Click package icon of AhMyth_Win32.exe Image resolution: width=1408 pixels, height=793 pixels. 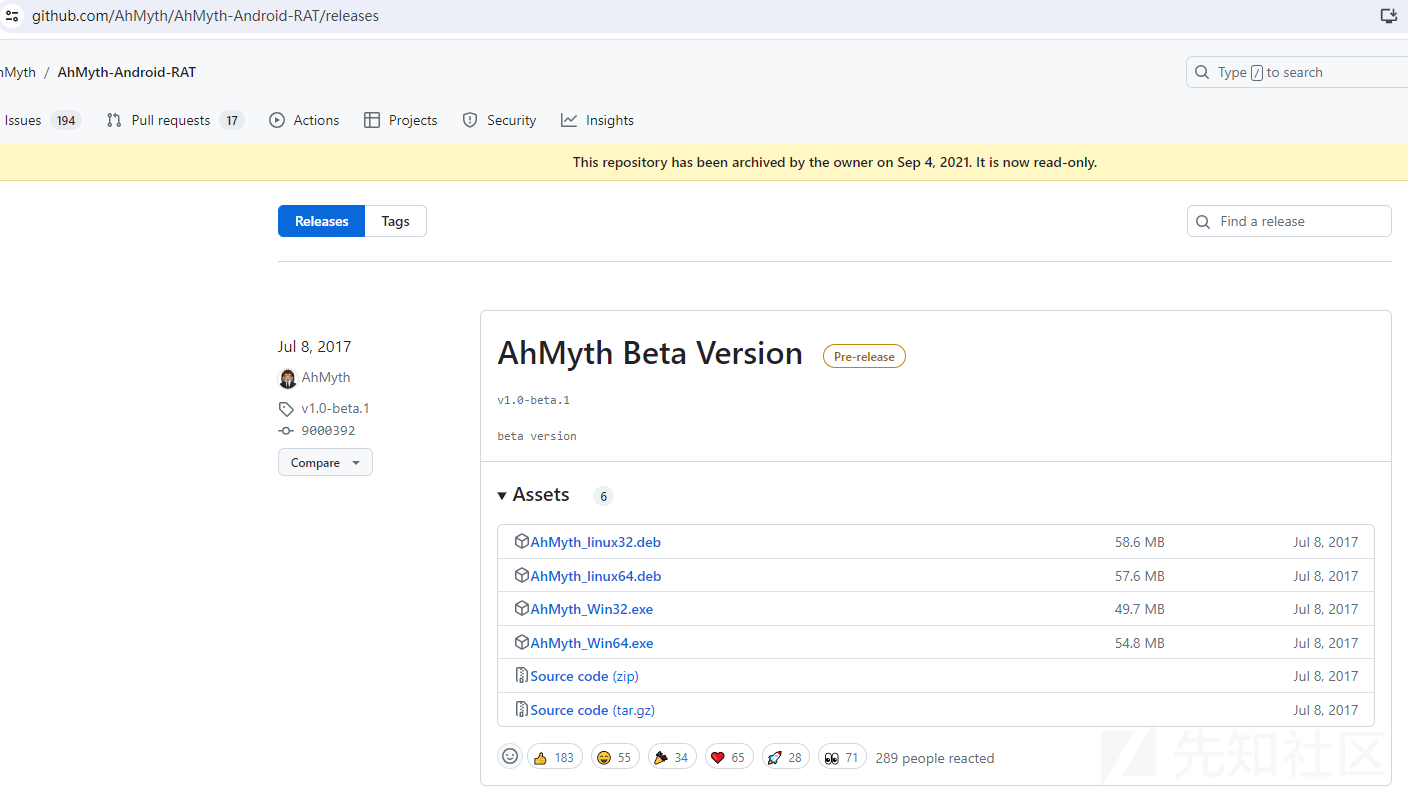522,608
